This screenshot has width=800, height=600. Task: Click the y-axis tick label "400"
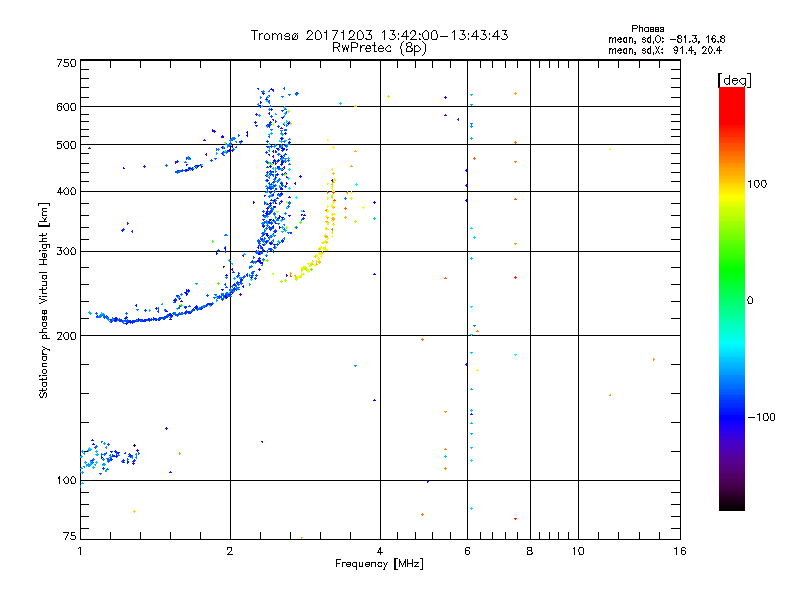click(66, 191)
